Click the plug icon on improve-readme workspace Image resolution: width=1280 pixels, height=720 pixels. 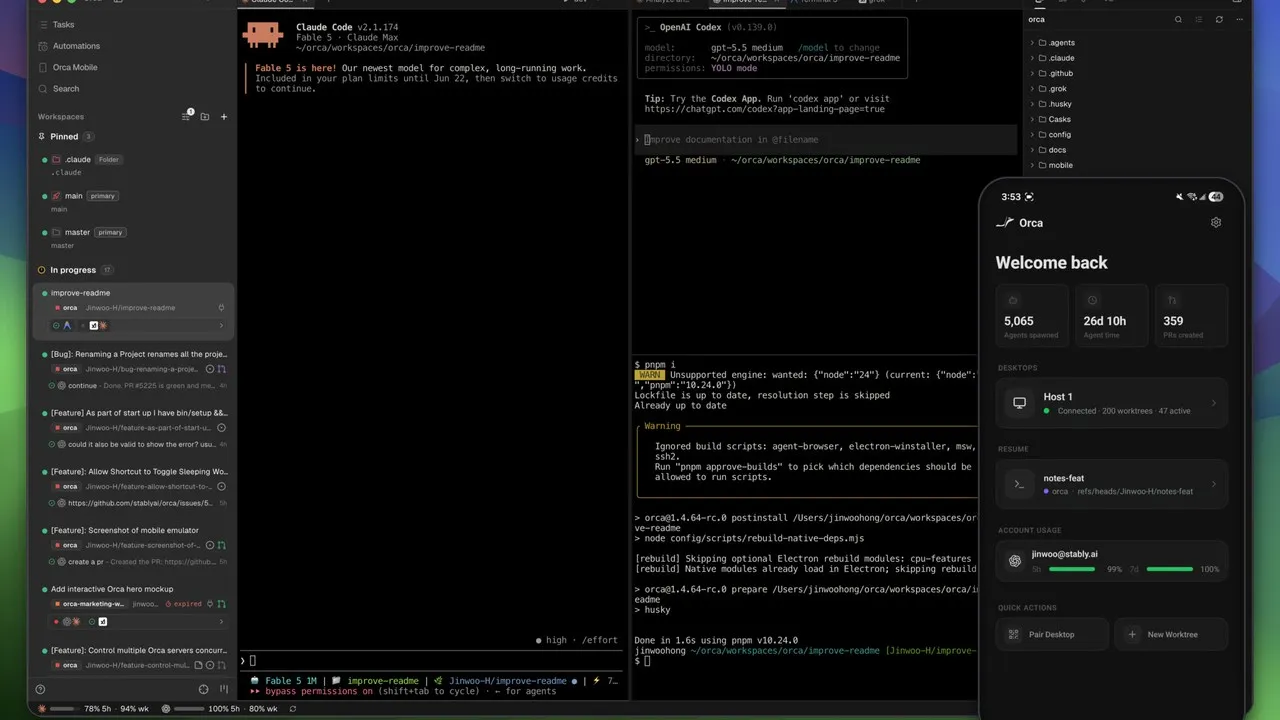(221, 308)
